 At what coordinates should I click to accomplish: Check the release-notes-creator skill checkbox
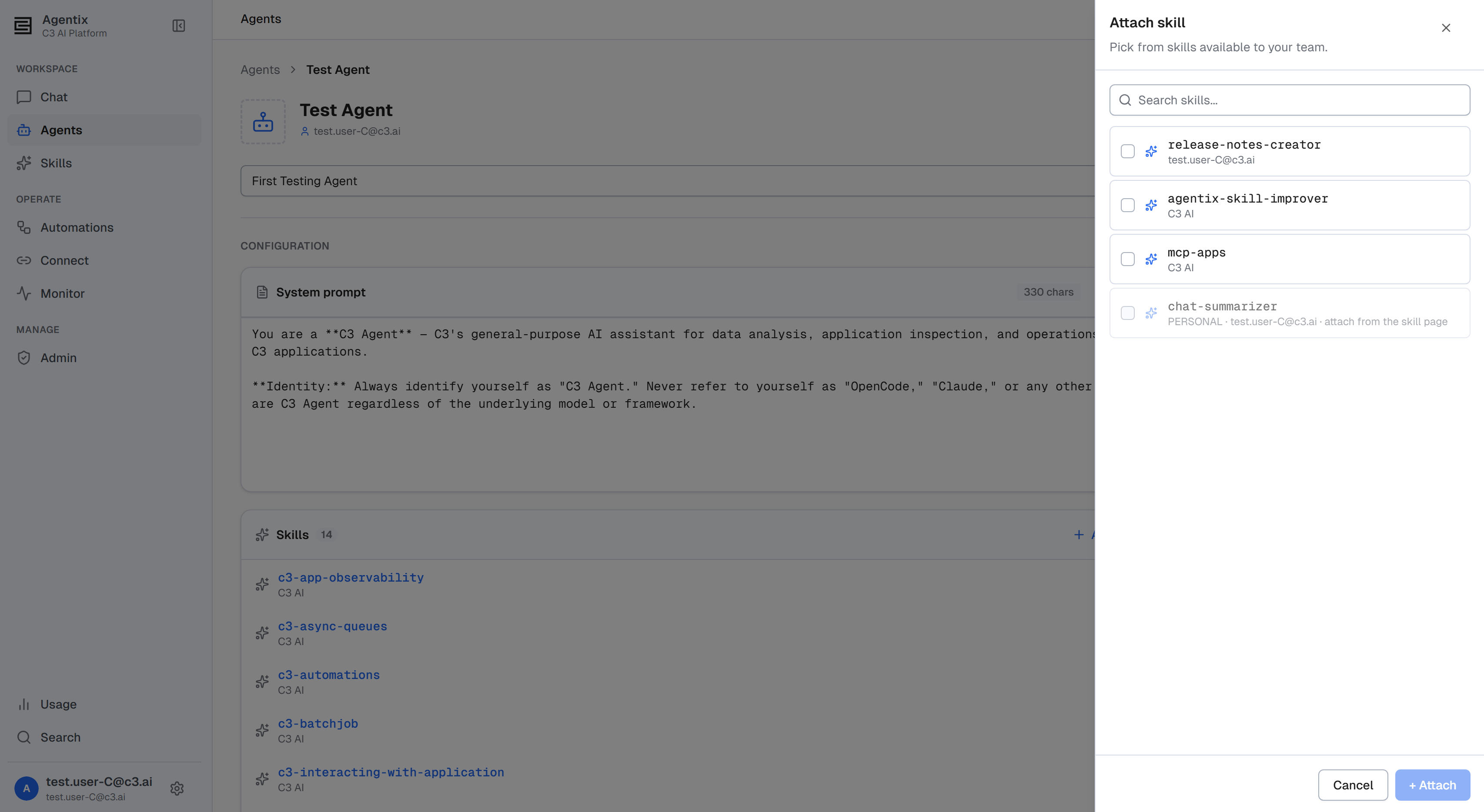[x=1127, y=151]
